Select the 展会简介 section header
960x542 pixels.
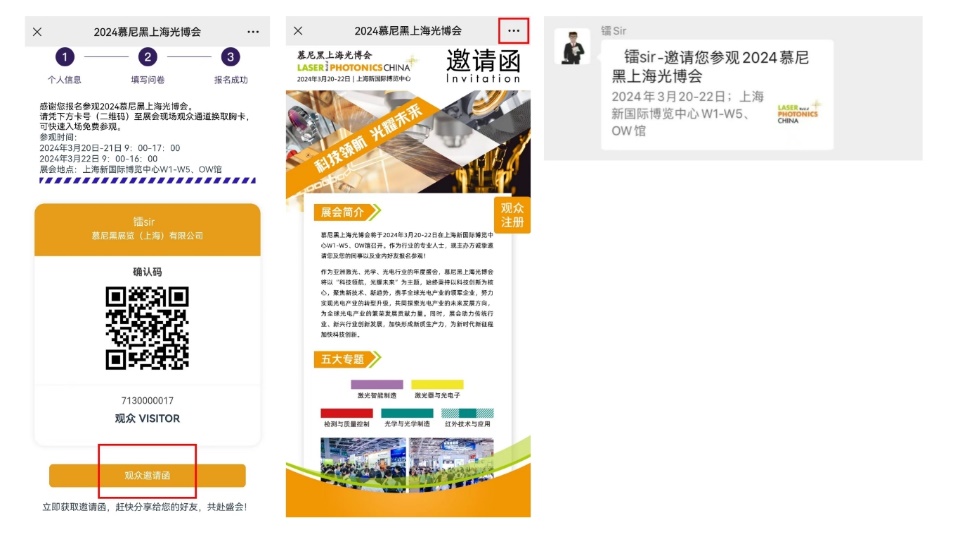coord(345,212)
